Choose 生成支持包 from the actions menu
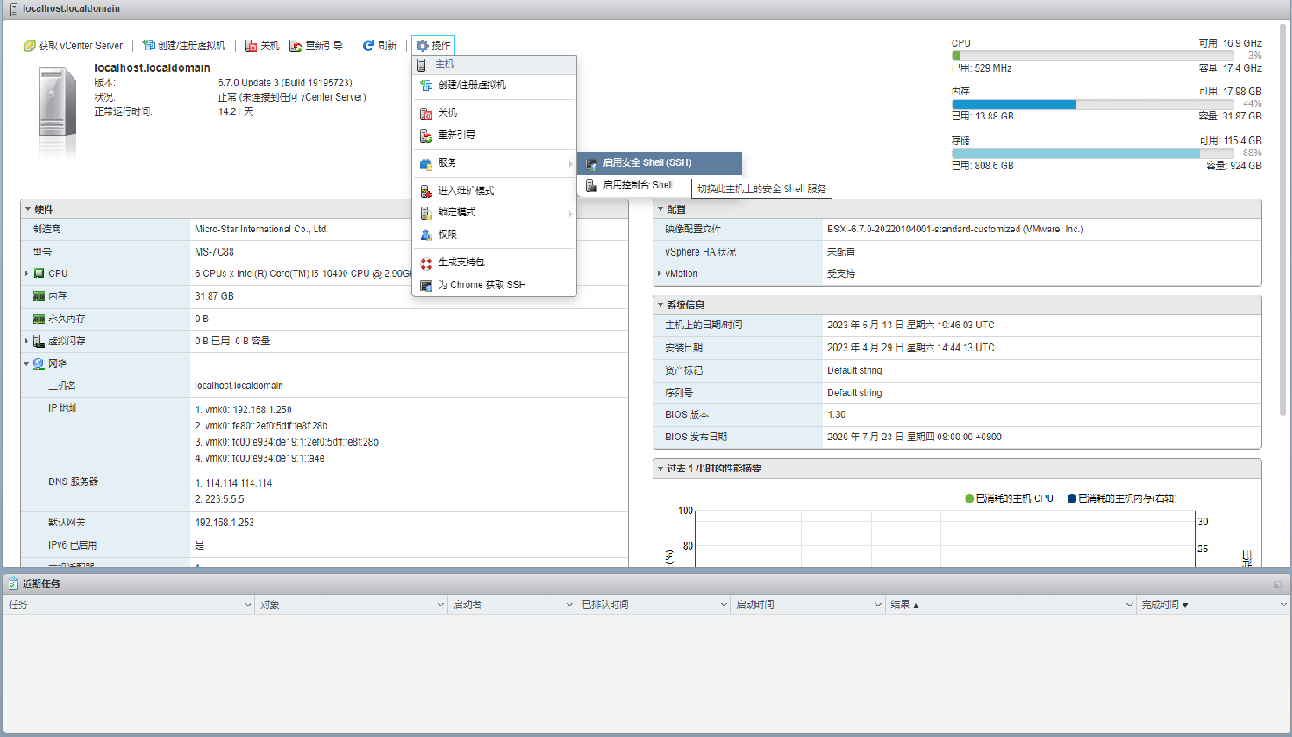Screen dimensions: 1292x737 [x=494, y=262]
